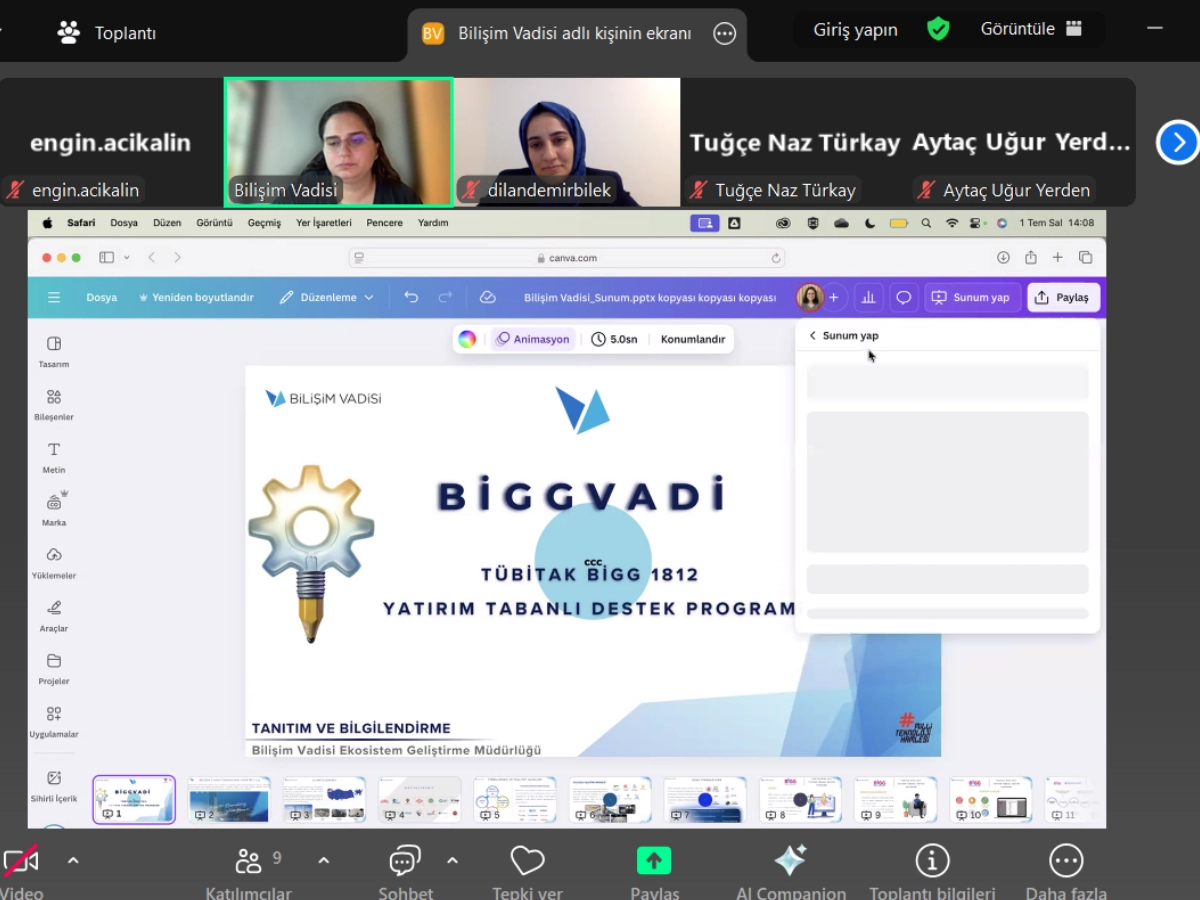1200x900 pixels.
Task: Open the Araçlar tools panel
Action: point(54,615)
